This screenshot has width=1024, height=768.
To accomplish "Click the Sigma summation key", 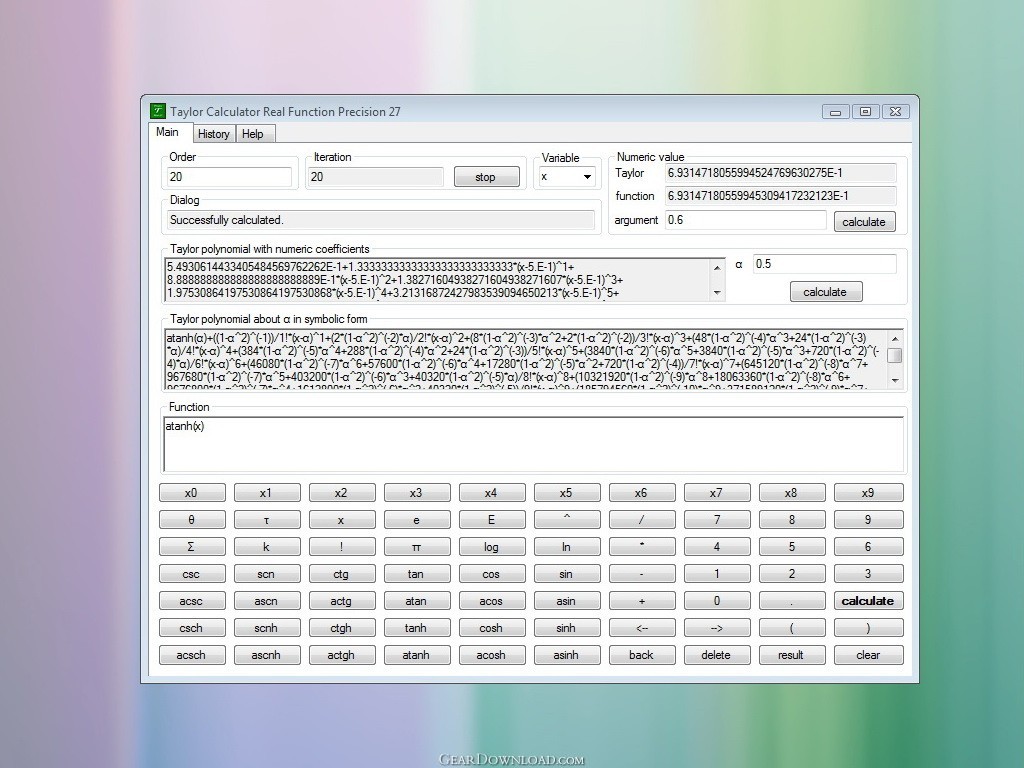I will tap(192, 547).
